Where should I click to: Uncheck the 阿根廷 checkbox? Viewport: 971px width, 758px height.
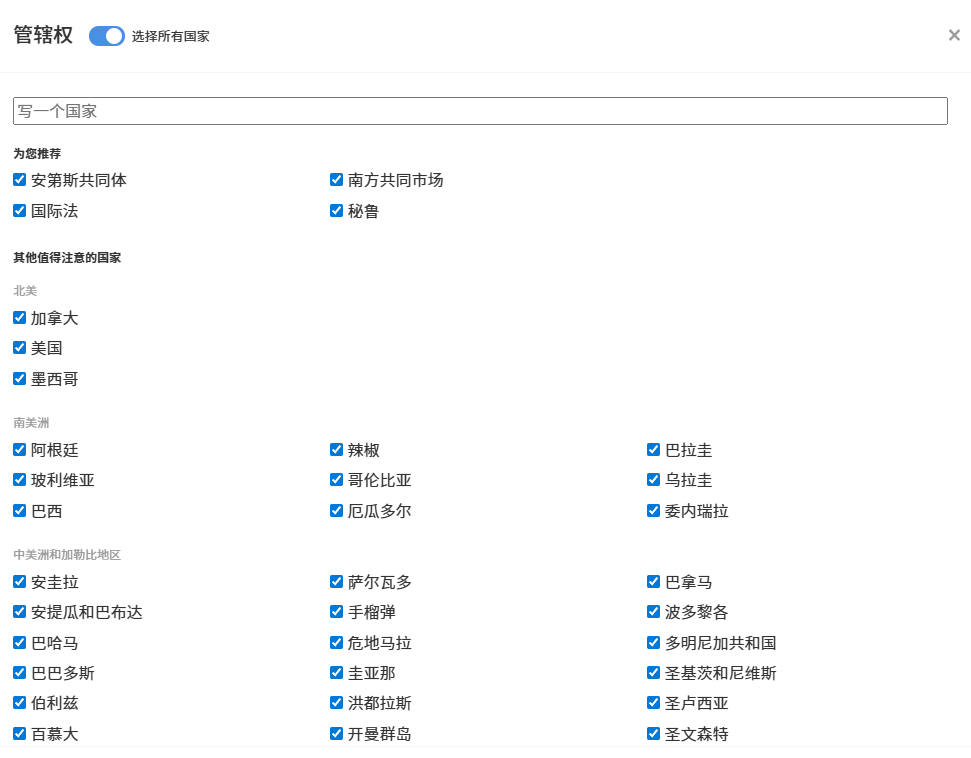[x=20, y=450]
